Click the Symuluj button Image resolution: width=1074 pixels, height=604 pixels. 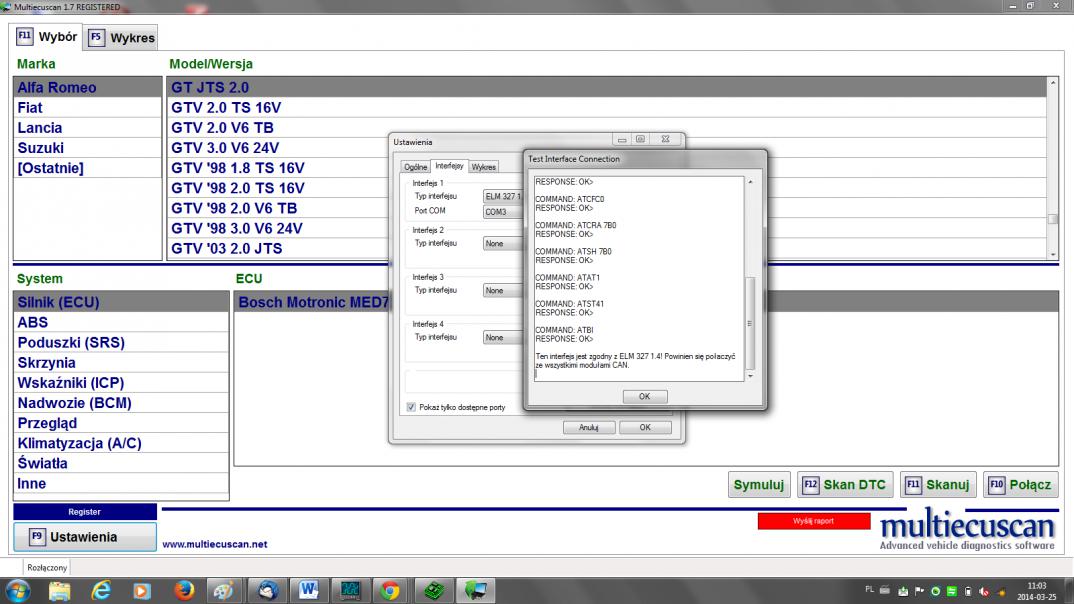pos(759,485)
